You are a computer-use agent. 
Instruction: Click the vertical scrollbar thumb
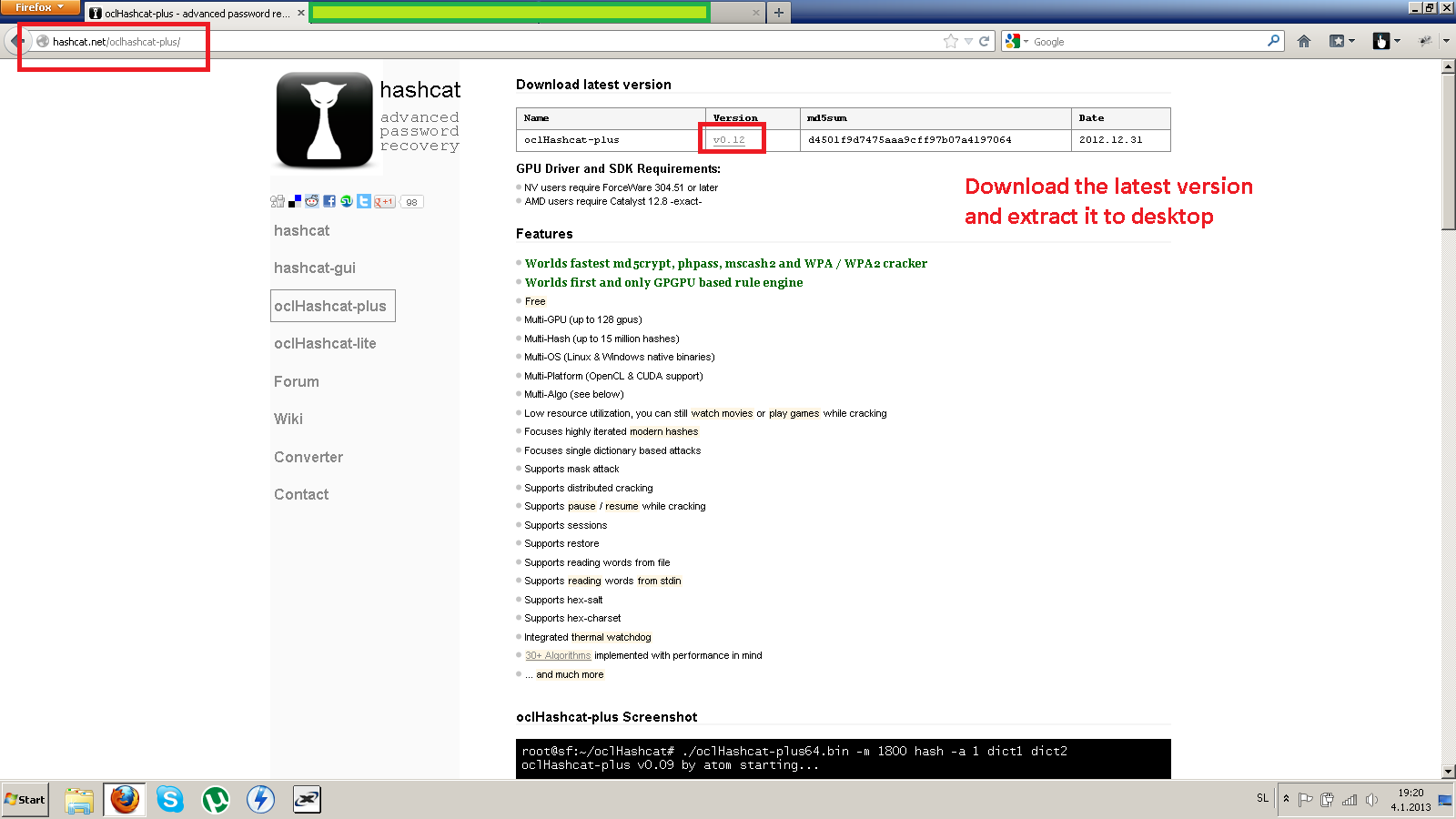pyautogui.click(x=1449, y=152)
